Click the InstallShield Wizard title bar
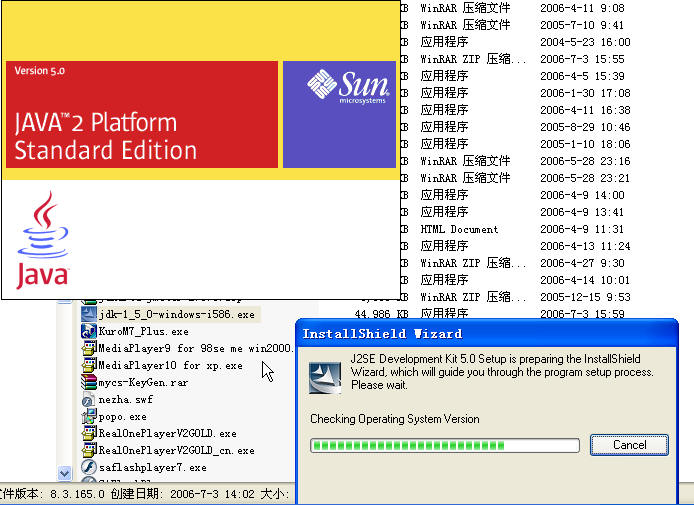The image size is (694, 505). coord(486,333)
